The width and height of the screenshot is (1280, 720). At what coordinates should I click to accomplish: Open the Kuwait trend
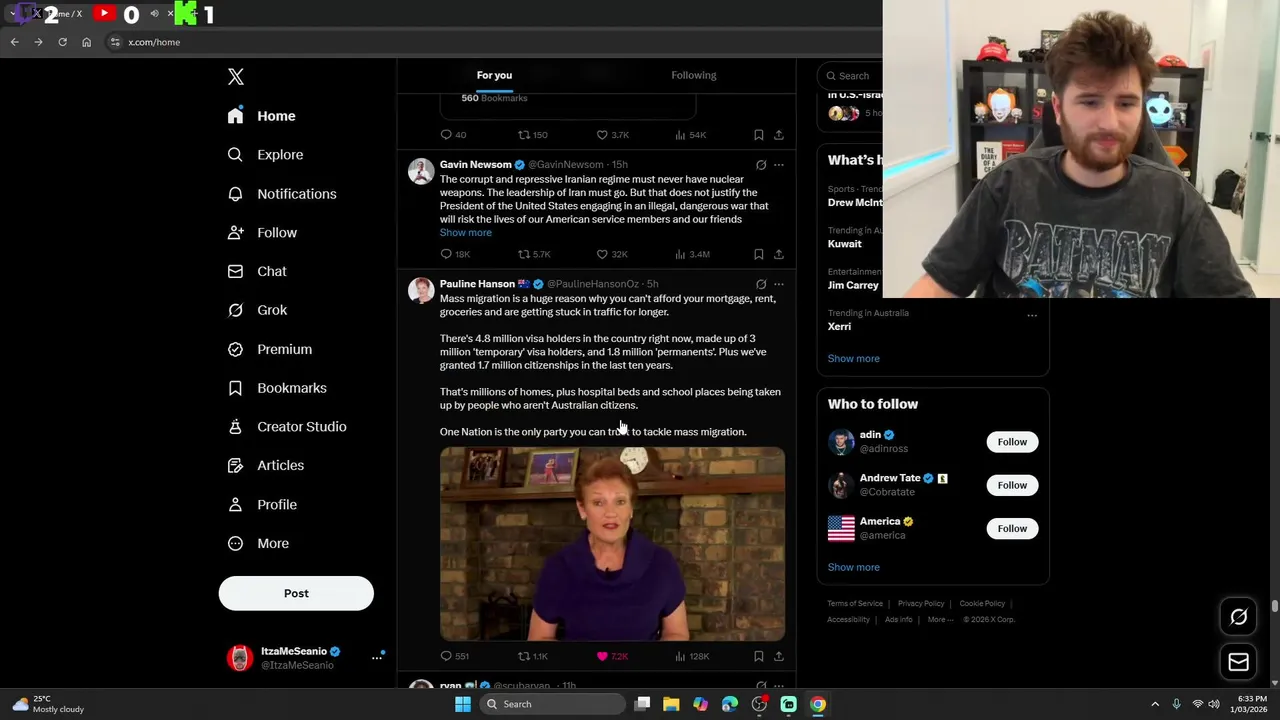(845, 244)
